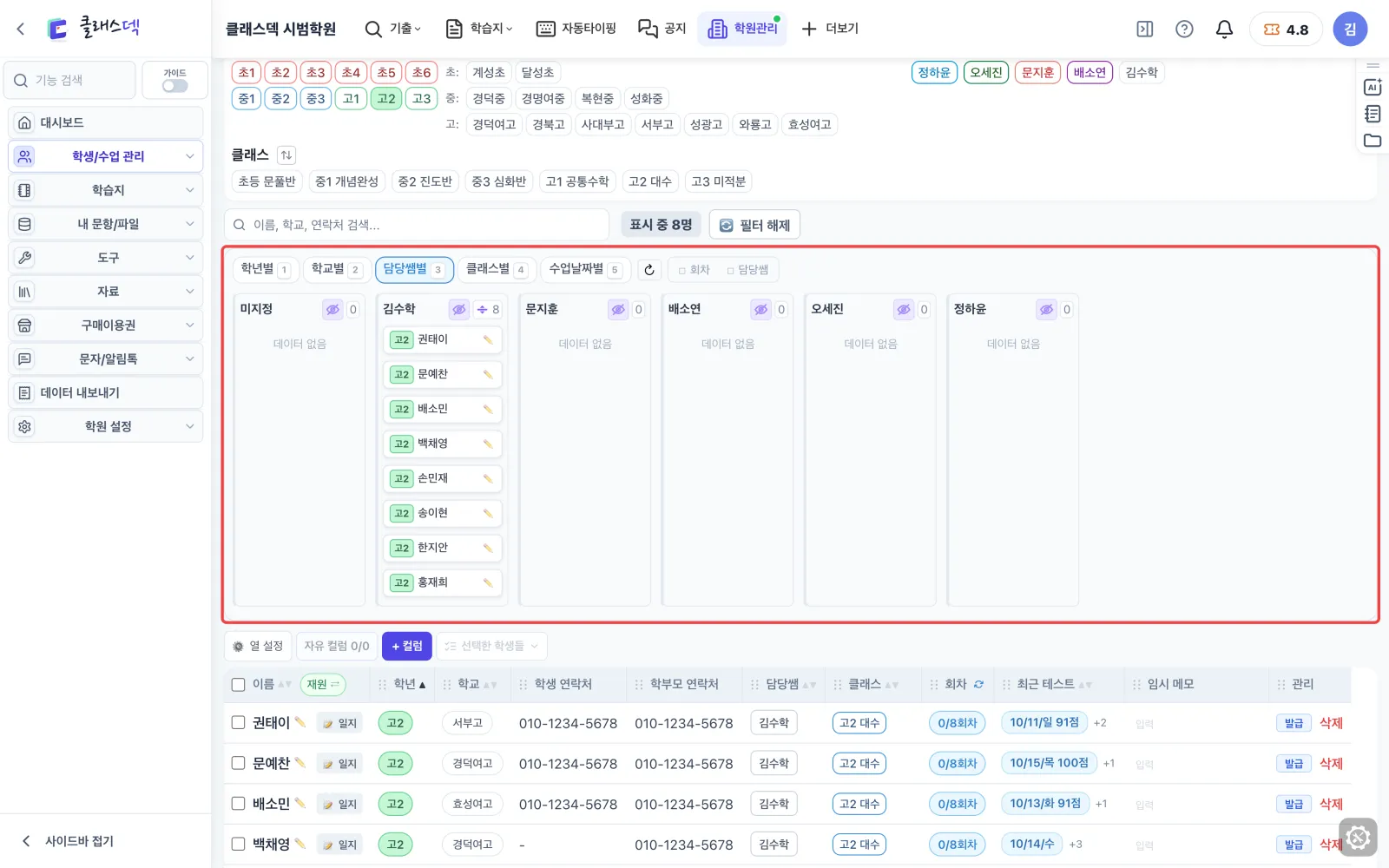This screenshot has width=1389, height=868.
Task: Click the refresh icon next to 수업날짜별
Action: (649, 270)
